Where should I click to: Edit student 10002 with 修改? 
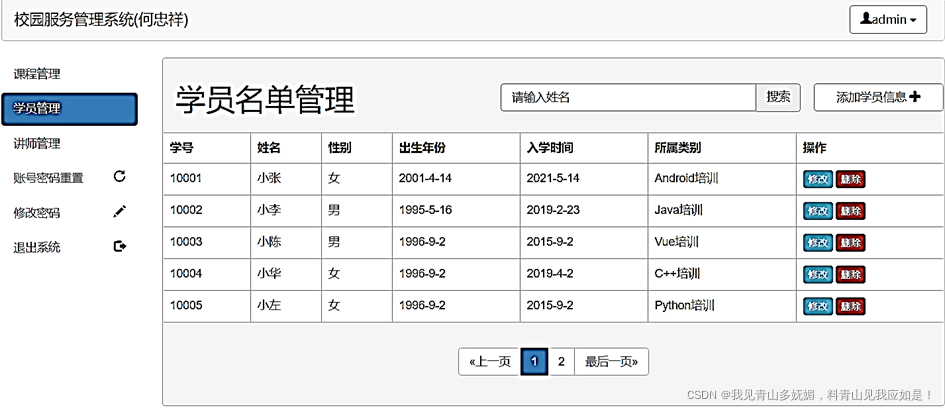[x=818, y=210]
